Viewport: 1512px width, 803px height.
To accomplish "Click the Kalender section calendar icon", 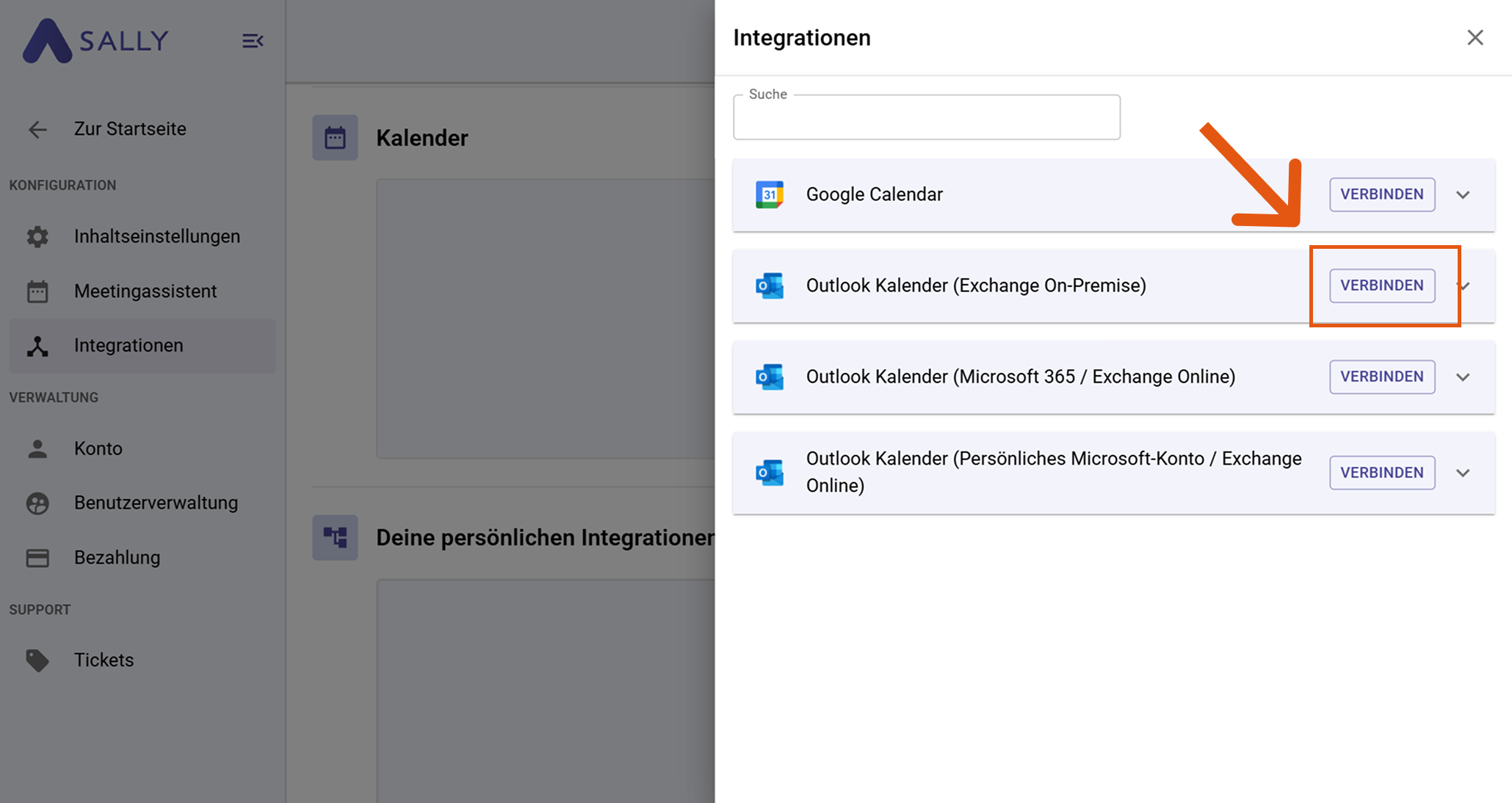I will [335, 137].
